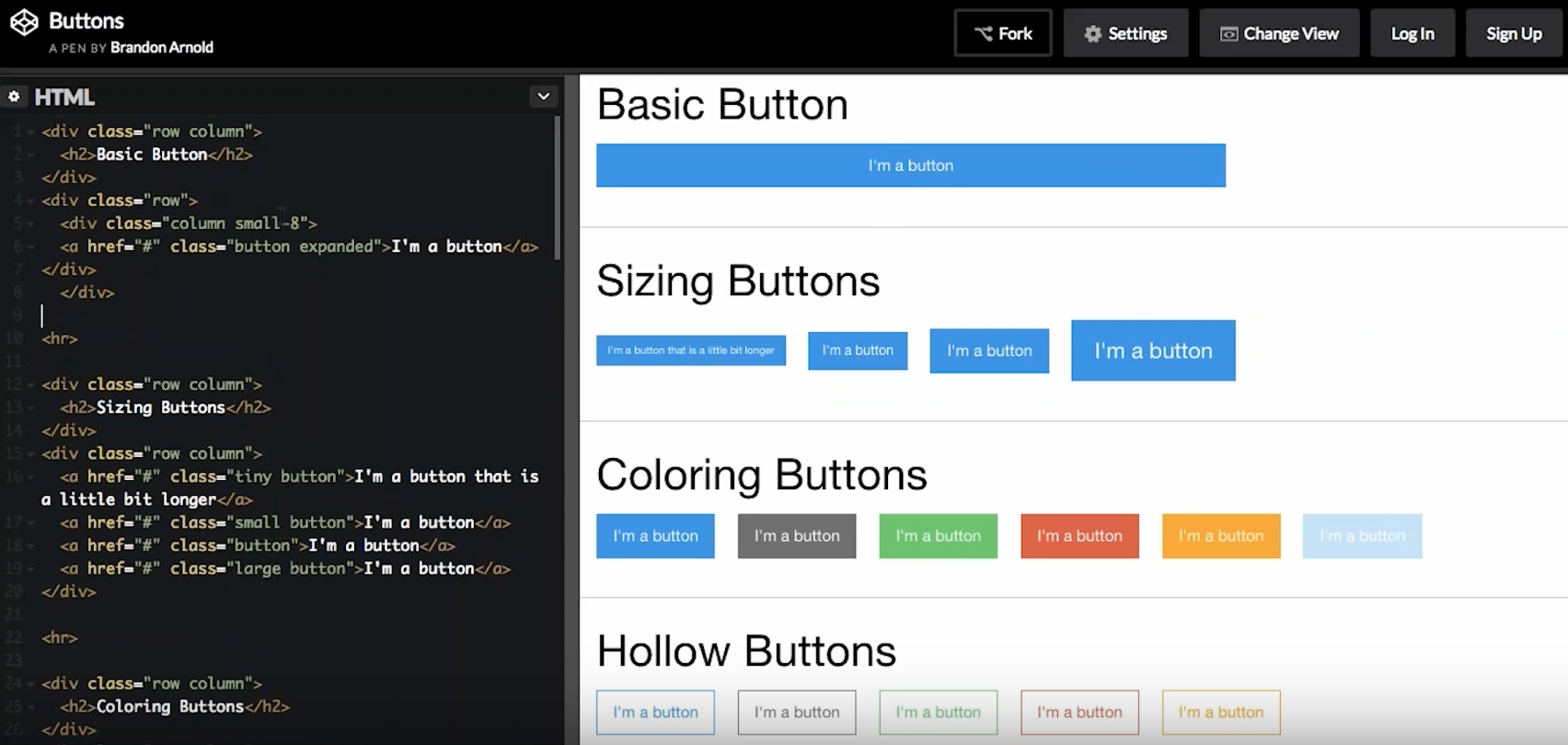Image resolution: width=1568 pixels, height=745 pixels.
Task: Click the red button under Coloring Buttons
Action: coord(1079,536)
